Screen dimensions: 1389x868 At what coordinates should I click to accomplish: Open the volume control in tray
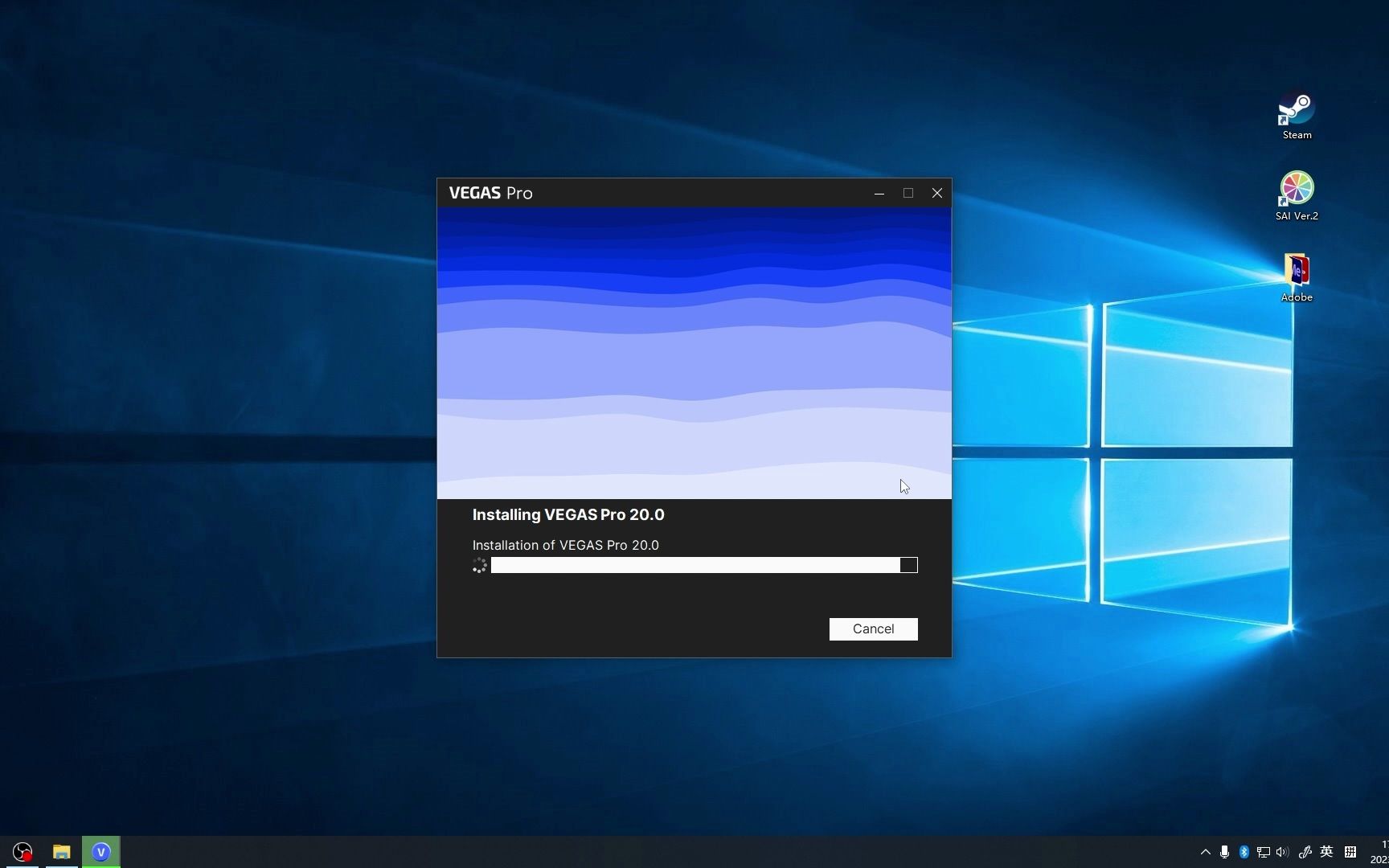pos(1283,852)
